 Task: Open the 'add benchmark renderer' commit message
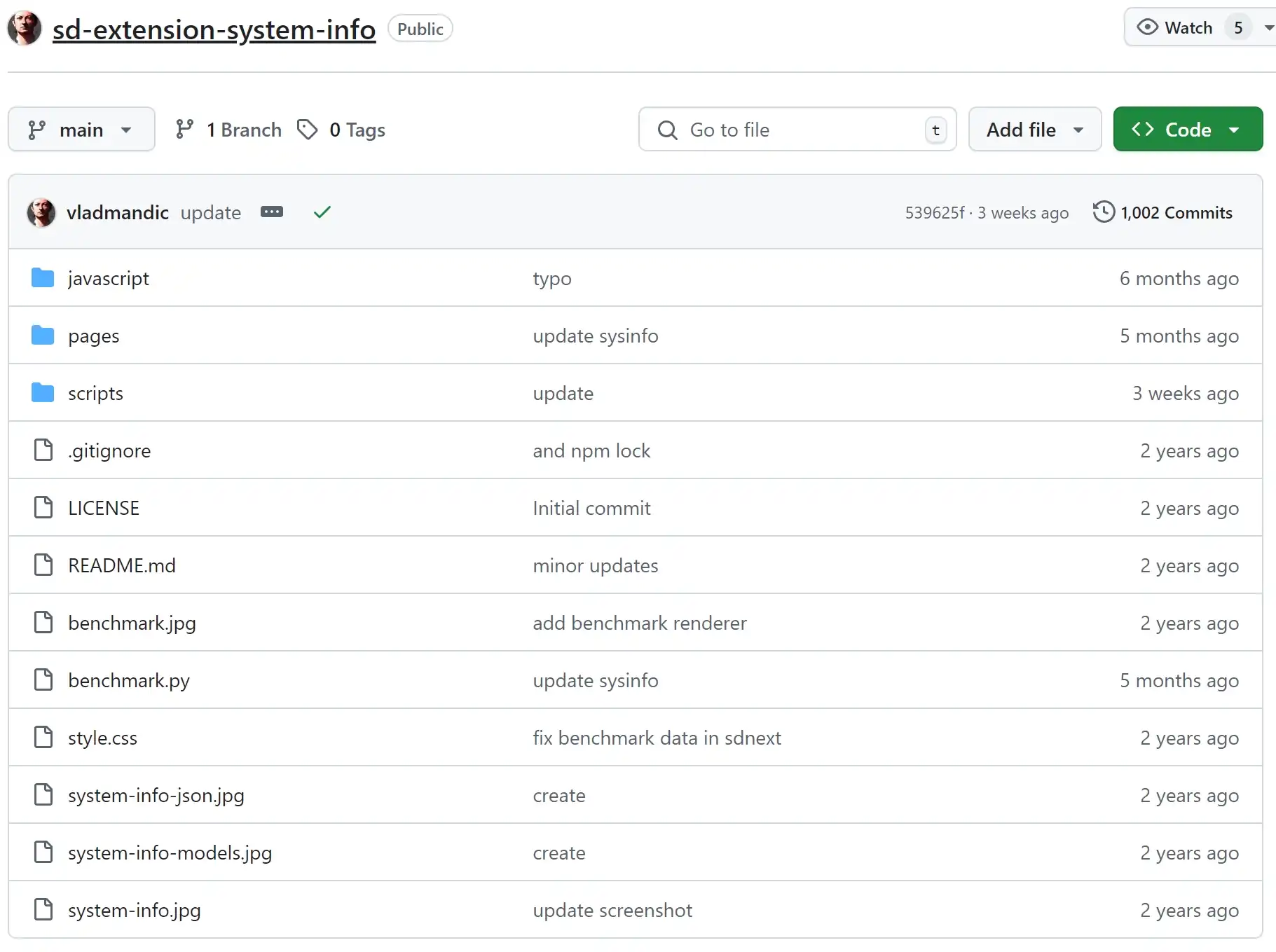[x=640, y=623]
